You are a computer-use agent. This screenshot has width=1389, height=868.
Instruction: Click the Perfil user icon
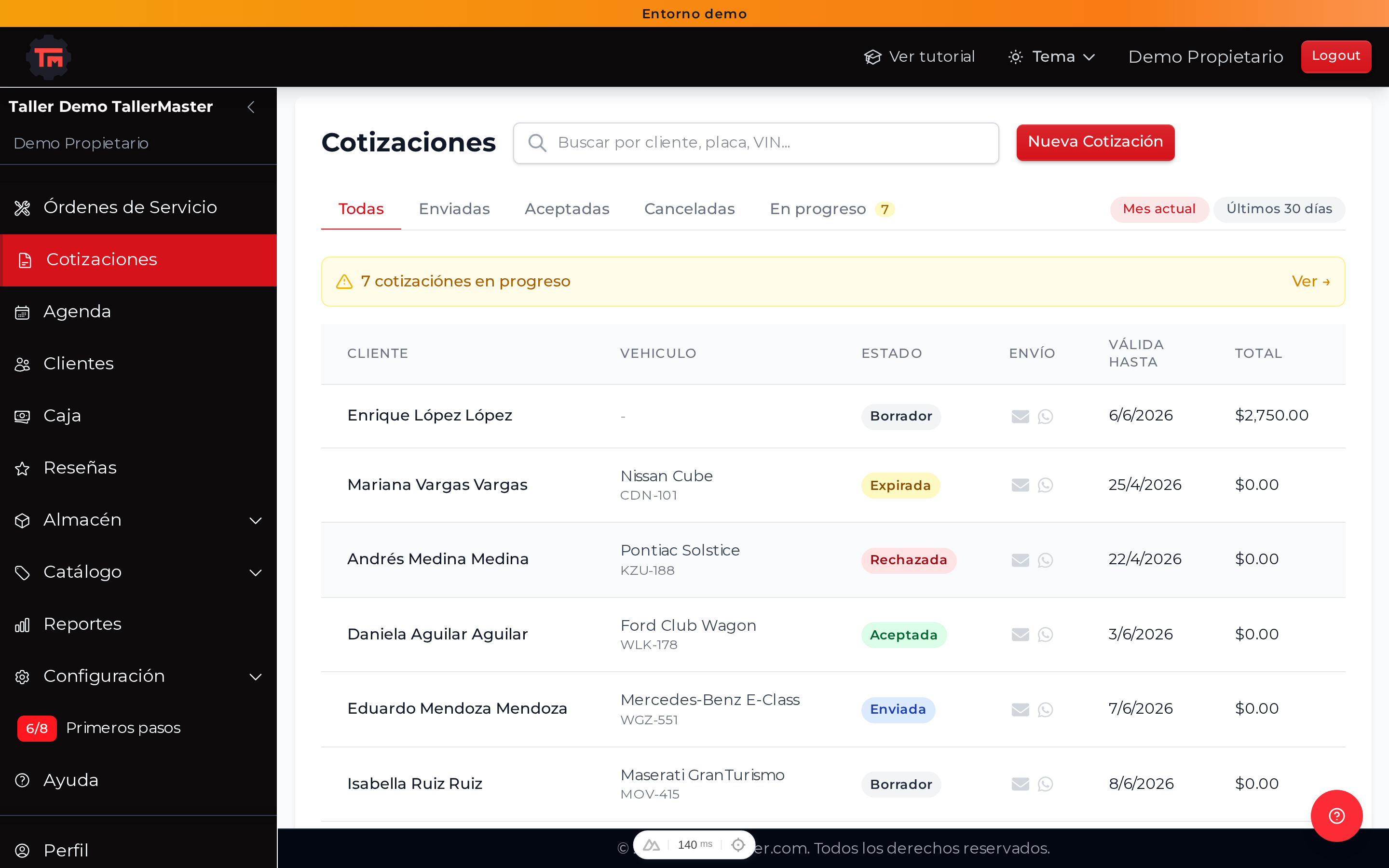pos(22,851)
